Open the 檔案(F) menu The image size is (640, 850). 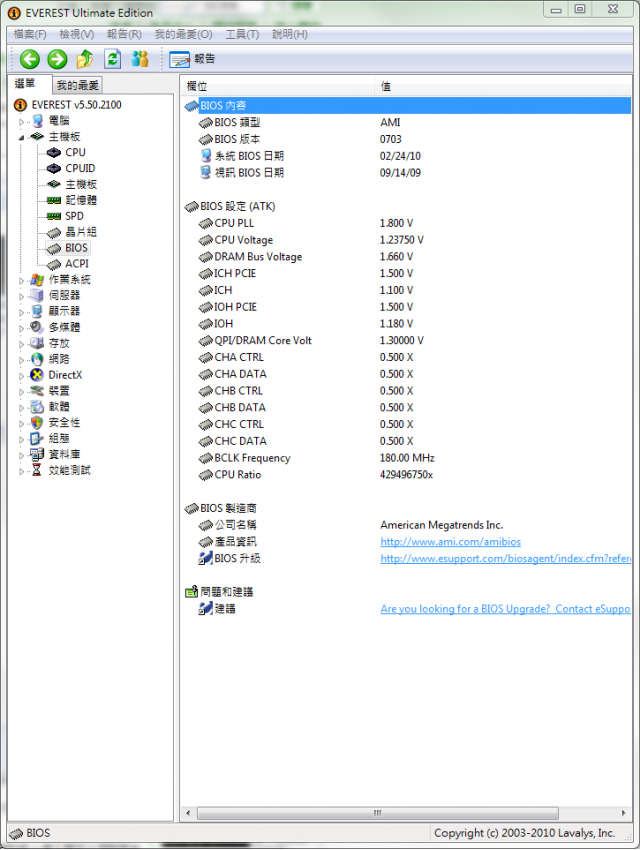[x=30, y=34]
